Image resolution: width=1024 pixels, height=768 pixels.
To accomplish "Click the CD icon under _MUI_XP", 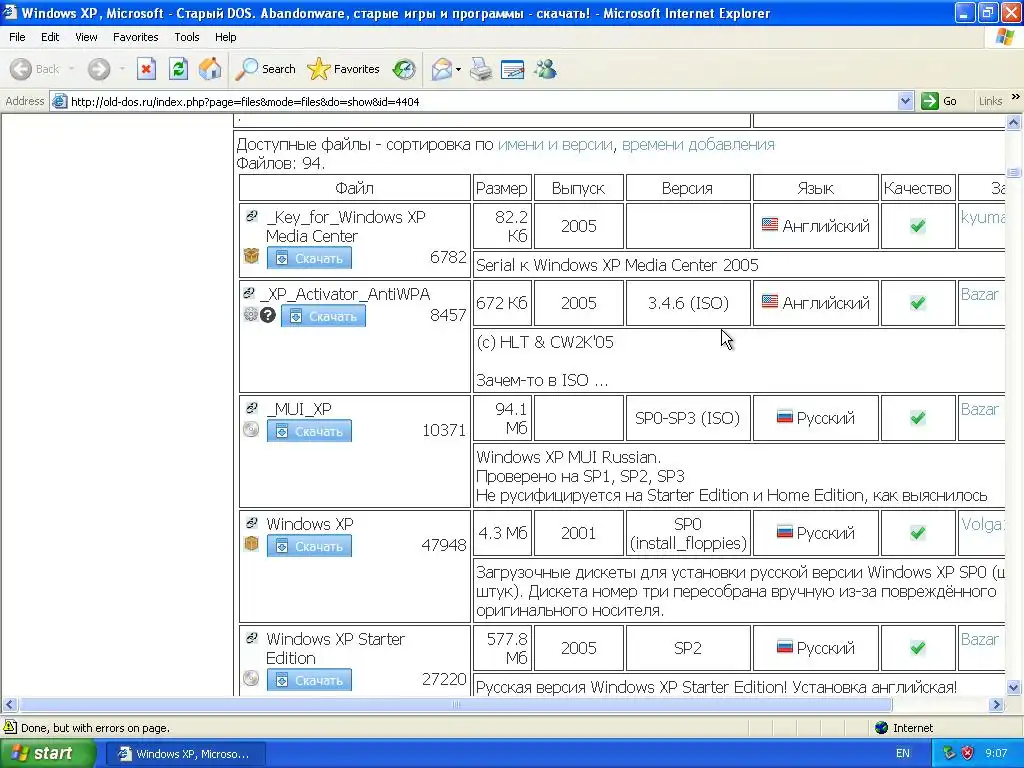I will (x=251, y=429).
